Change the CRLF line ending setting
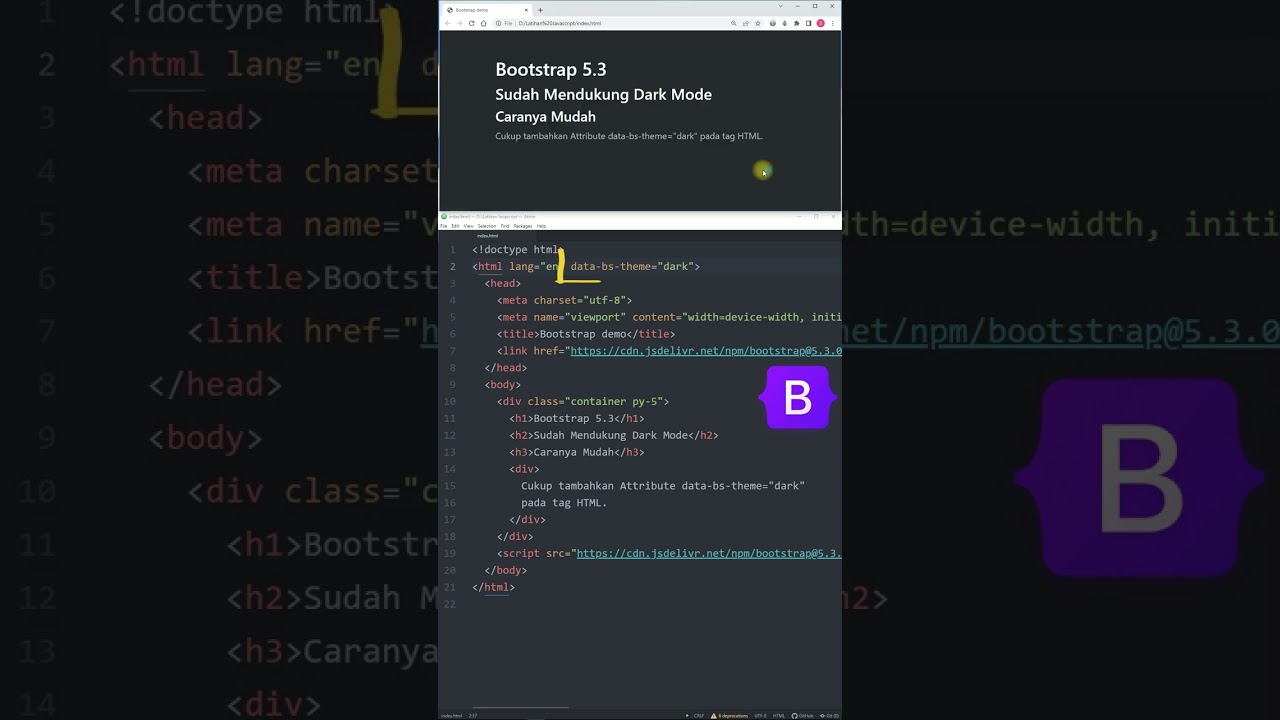This screenshot has width=1280, height=720. coord(699,716)
